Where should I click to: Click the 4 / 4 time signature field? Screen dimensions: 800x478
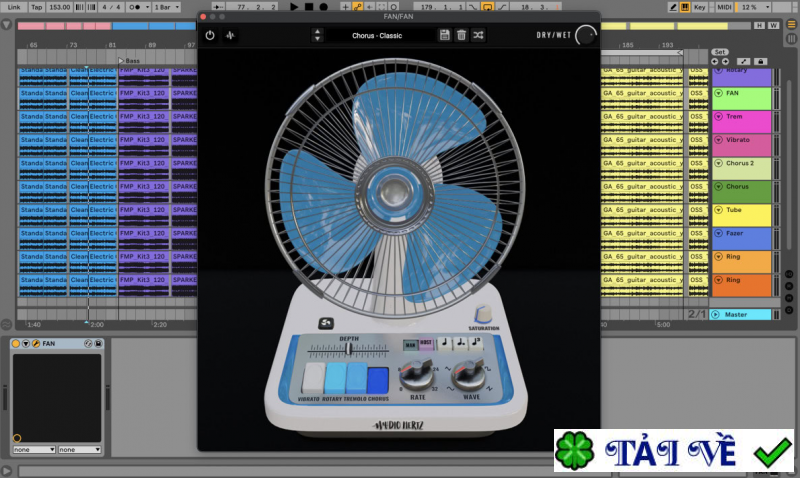pyautogui.click(x=111, y=7)
